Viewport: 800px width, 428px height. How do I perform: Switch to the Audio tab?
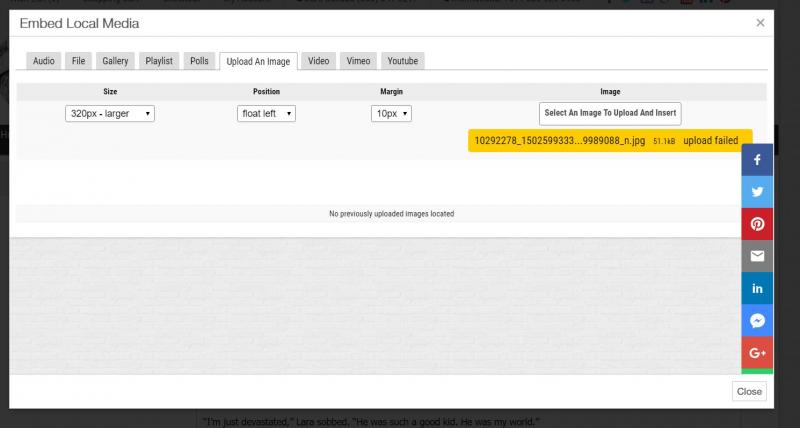(44, 61)
